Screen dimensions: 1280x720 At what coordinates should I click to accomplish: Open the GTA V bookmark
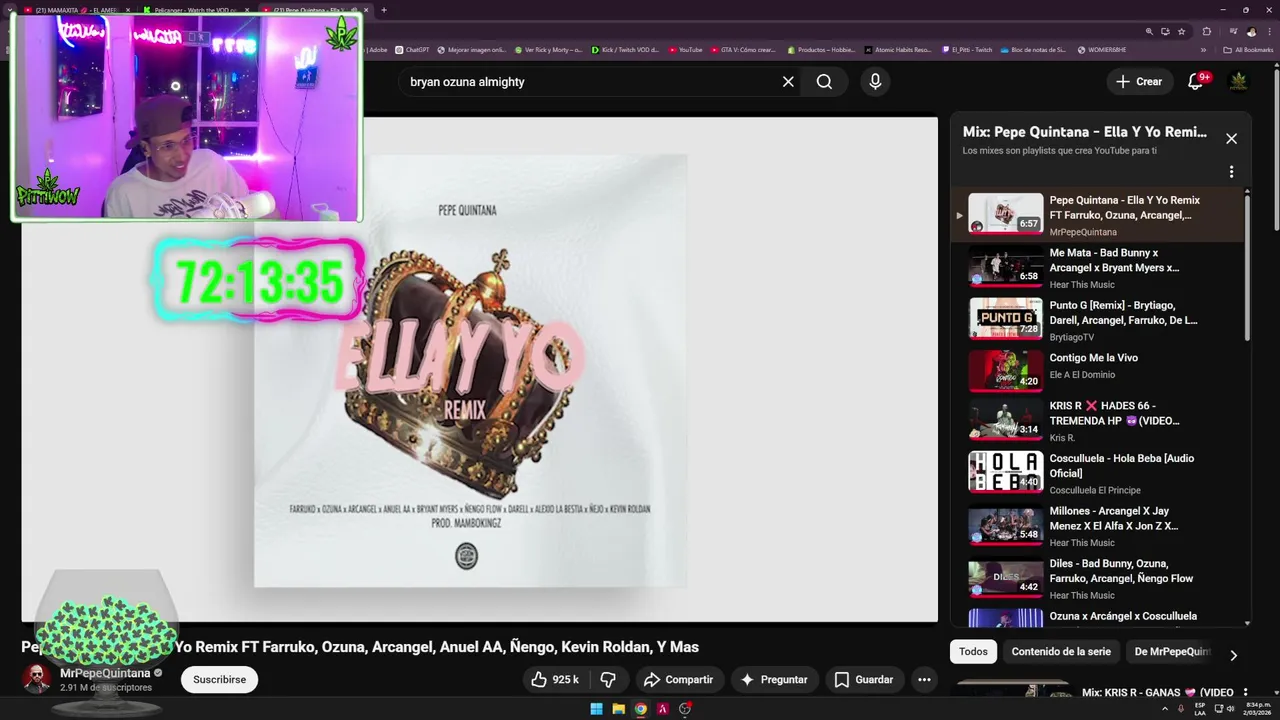point(743,49)
